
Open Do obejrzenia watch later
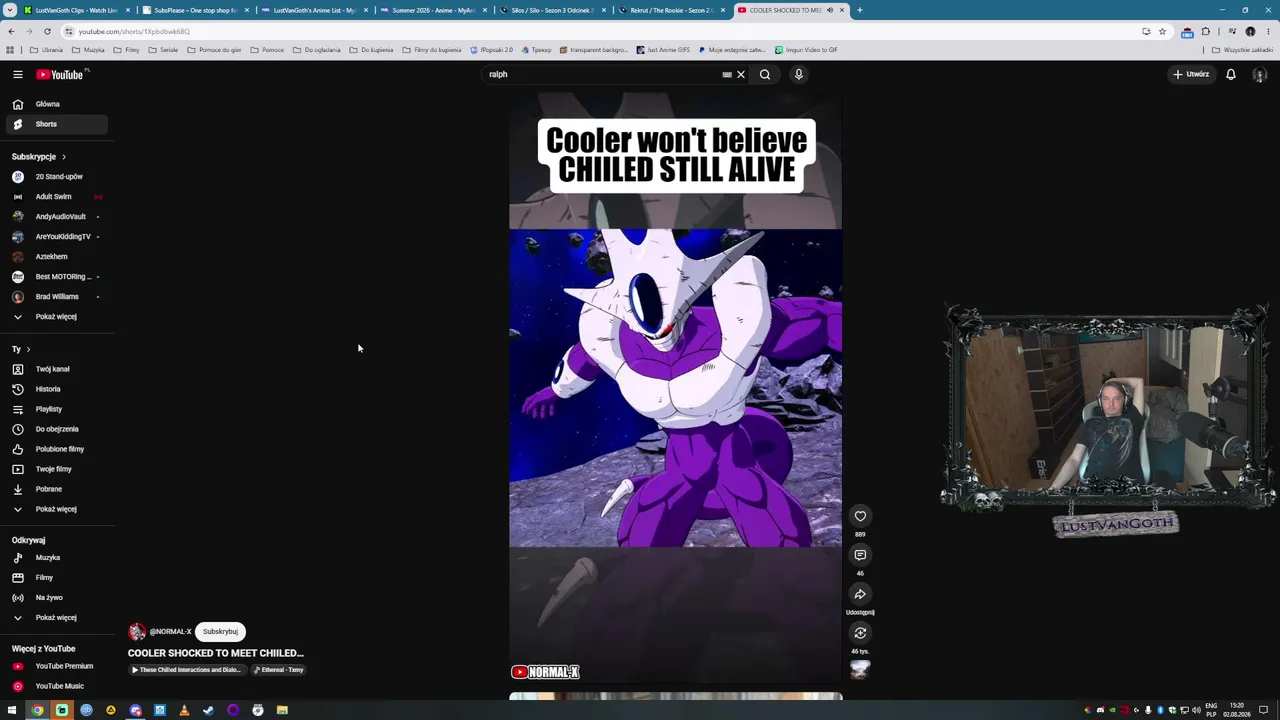56,429
